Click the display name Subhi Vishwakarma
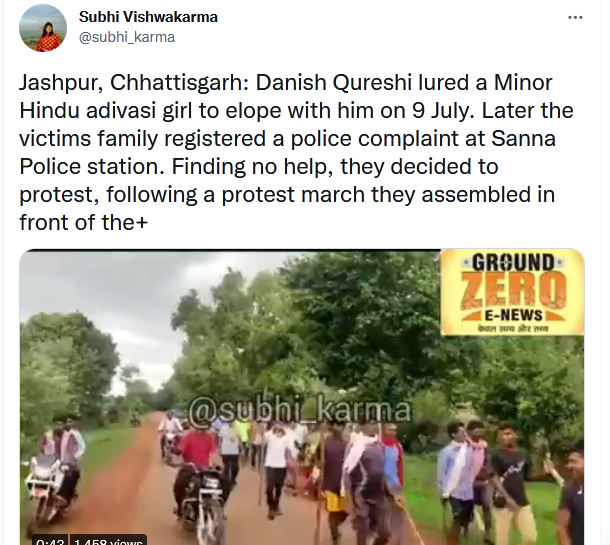 [x=148, y=17]
